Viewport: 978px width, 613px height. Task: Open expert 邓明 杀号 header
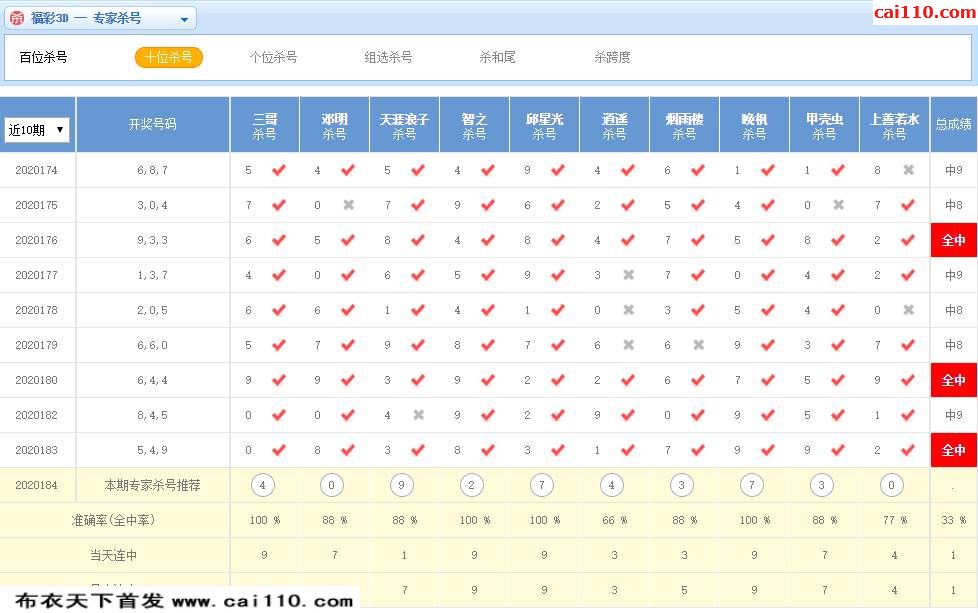pyautogui.click(x=334, y=125)
